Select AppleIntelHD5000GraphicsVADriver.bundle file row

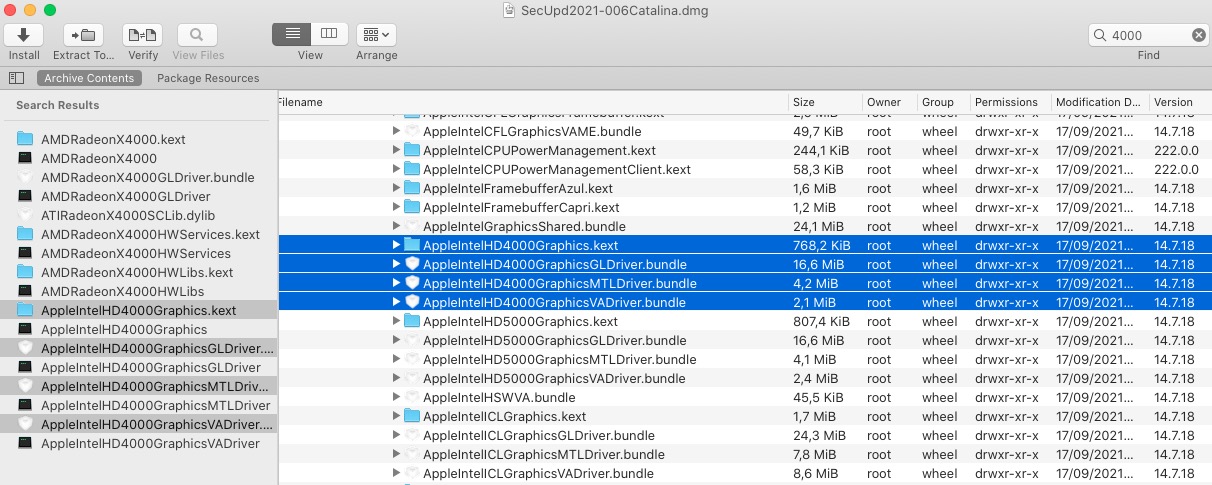pyautogui.click(x=744, y=378)
